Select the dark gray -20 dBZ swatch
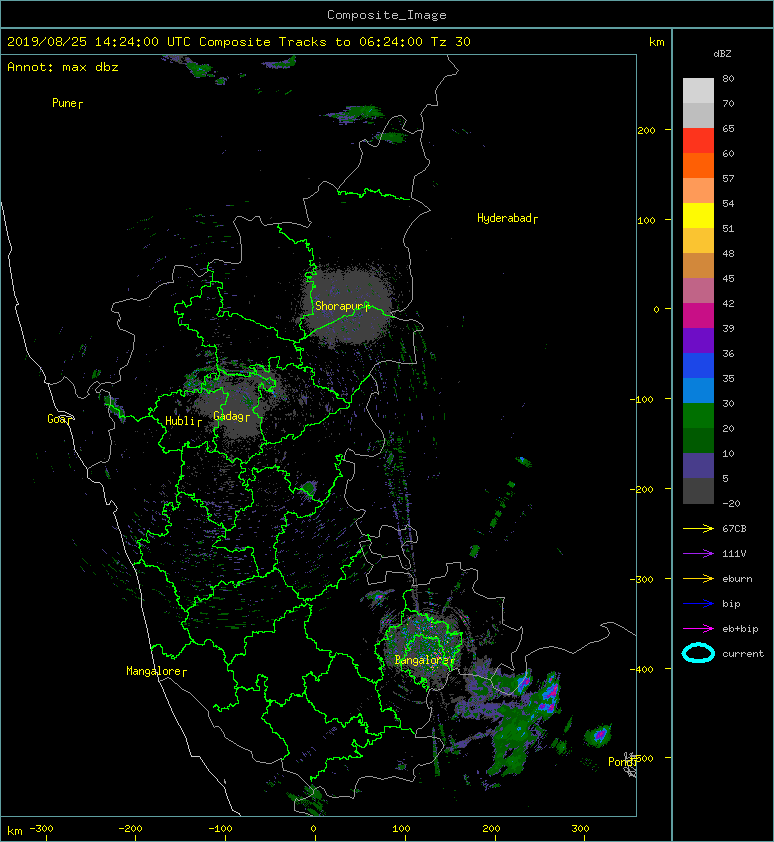774x842 pixels. [x=698, y=491]
